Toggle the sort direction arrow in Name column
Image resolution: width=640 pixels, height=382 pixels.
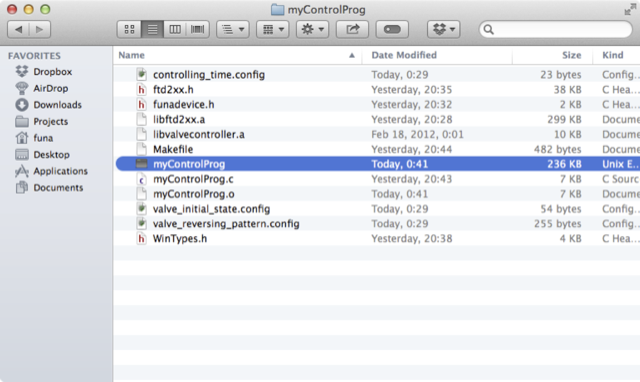(x=352, y=56)
